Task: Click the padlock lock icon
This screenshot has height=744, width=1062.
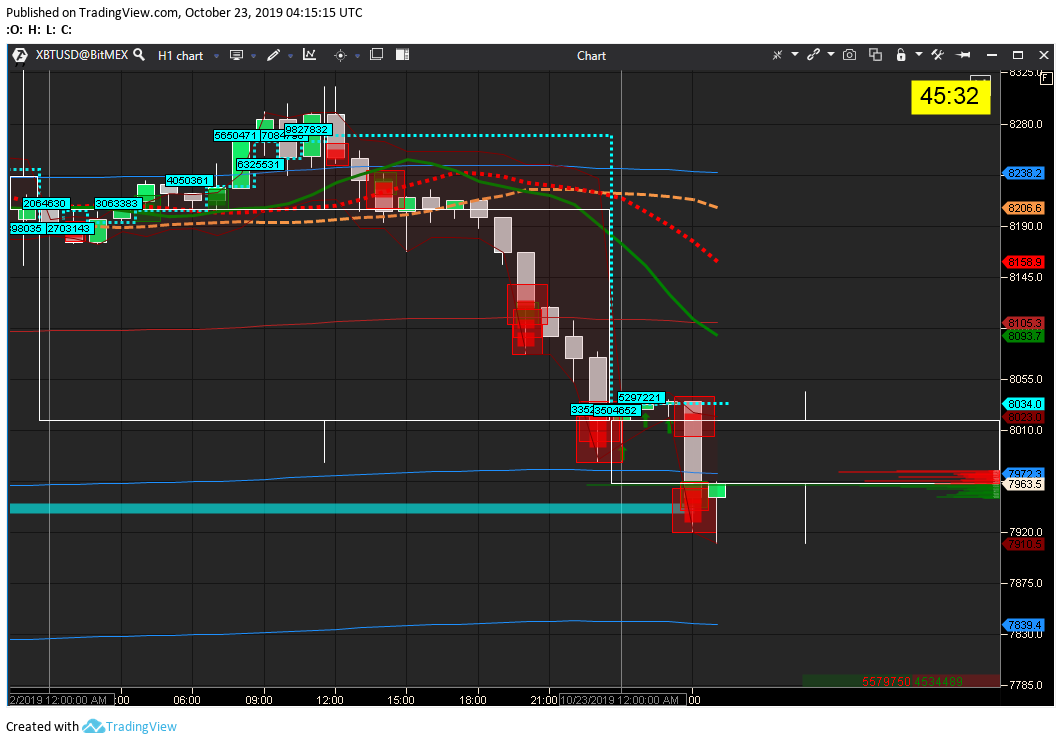Action: click(x=901, y=55)
